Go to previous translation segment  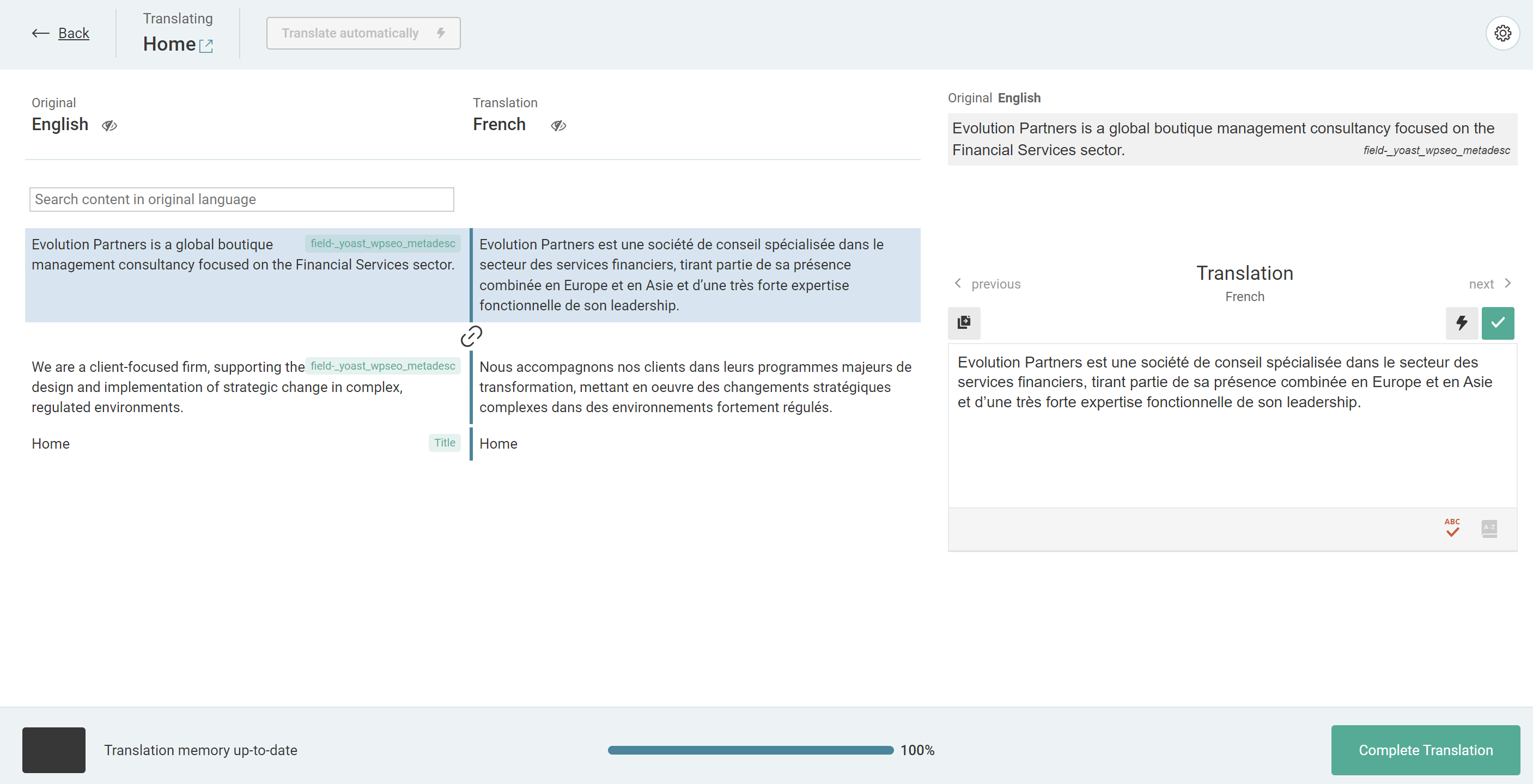tap(988, 284)
